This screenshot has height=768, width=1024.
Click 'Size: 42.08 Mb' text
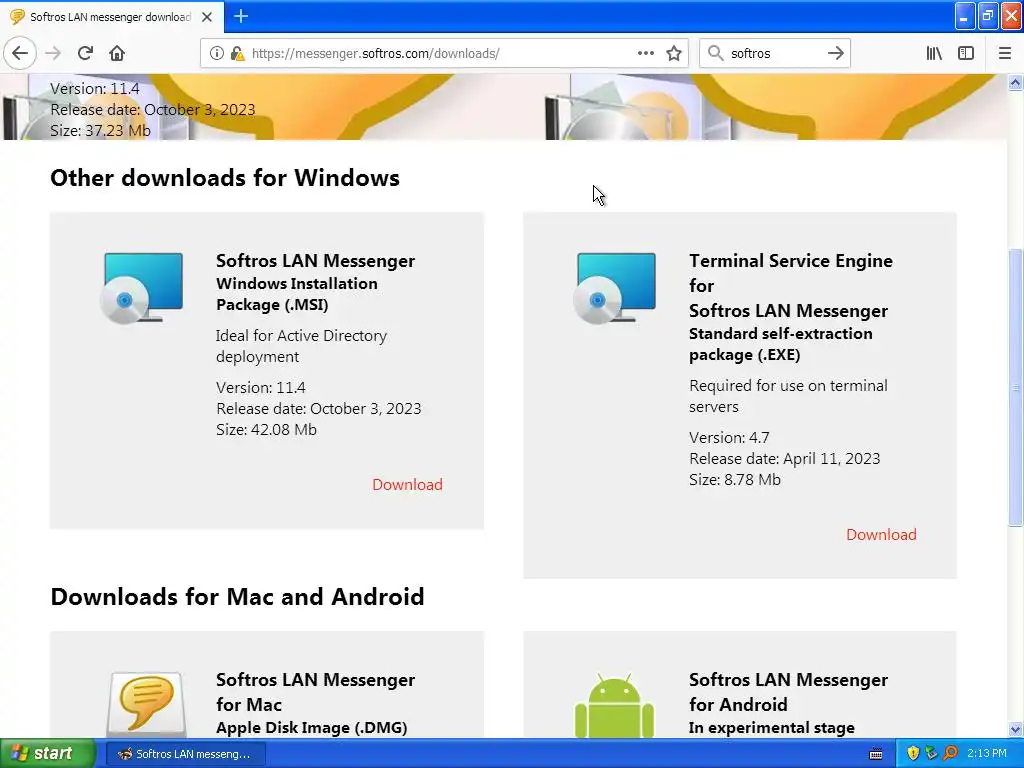[266, 430]
